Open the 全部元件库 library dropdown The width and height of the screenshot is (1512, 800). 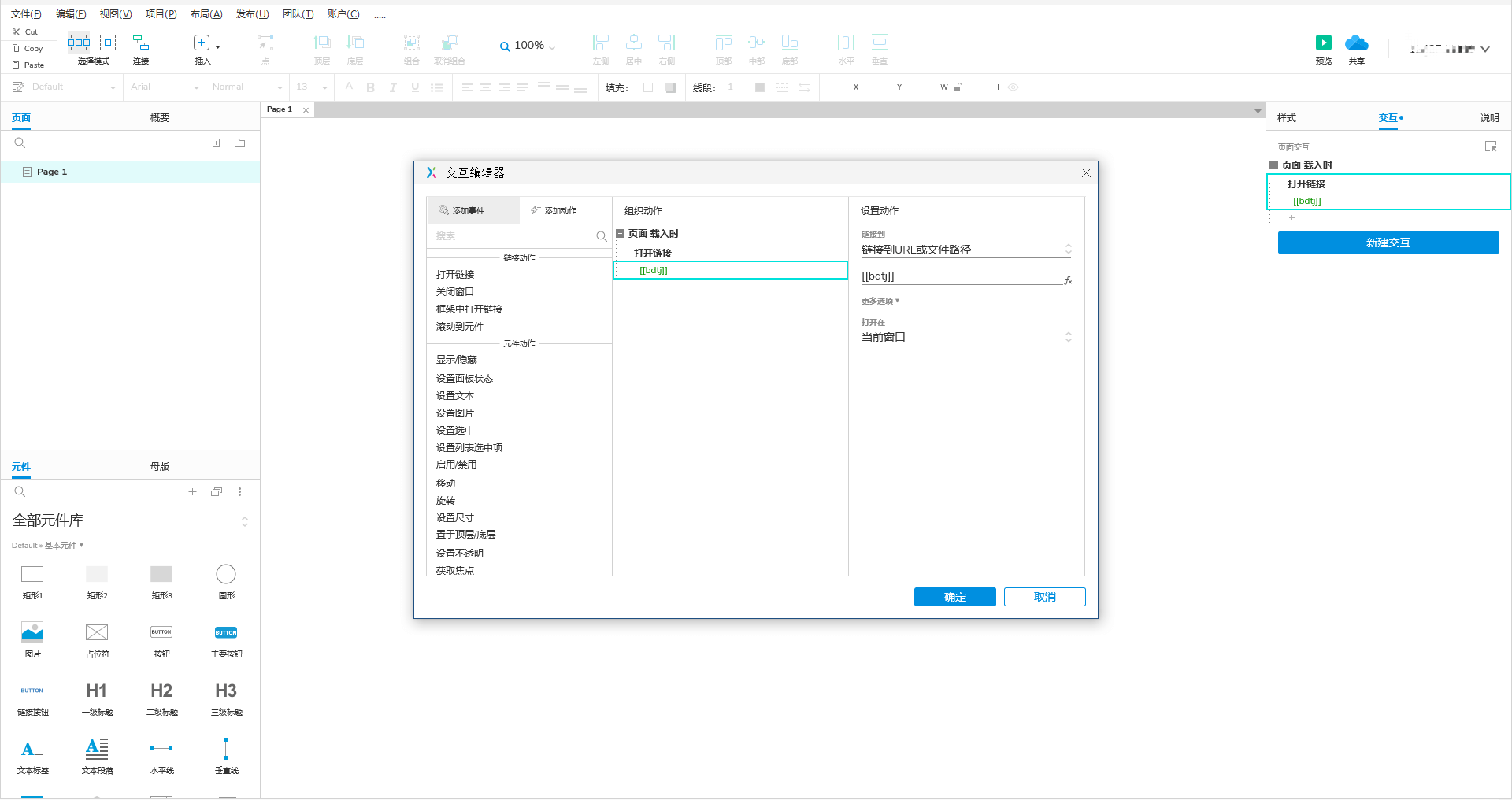tap(130, 520)
